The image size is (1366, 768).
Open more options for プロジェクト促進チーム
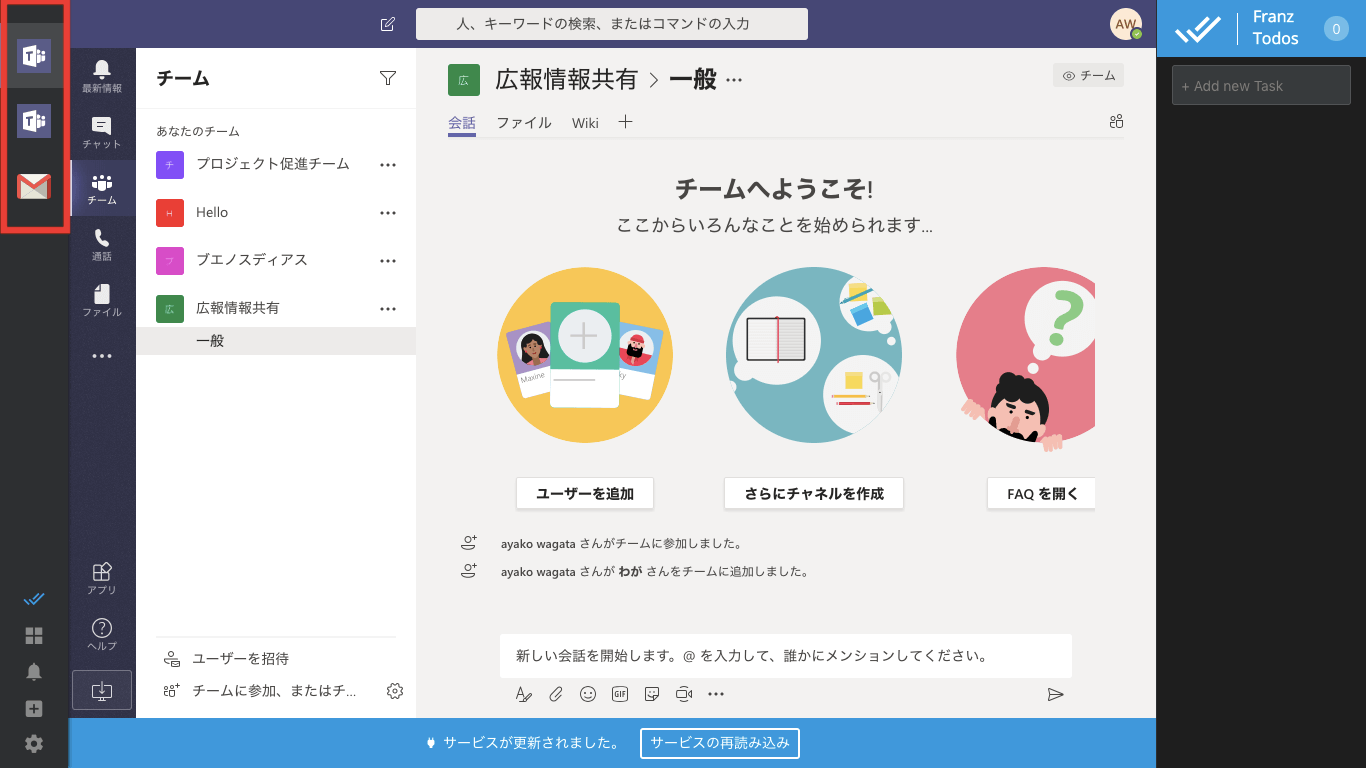point(388,165)
